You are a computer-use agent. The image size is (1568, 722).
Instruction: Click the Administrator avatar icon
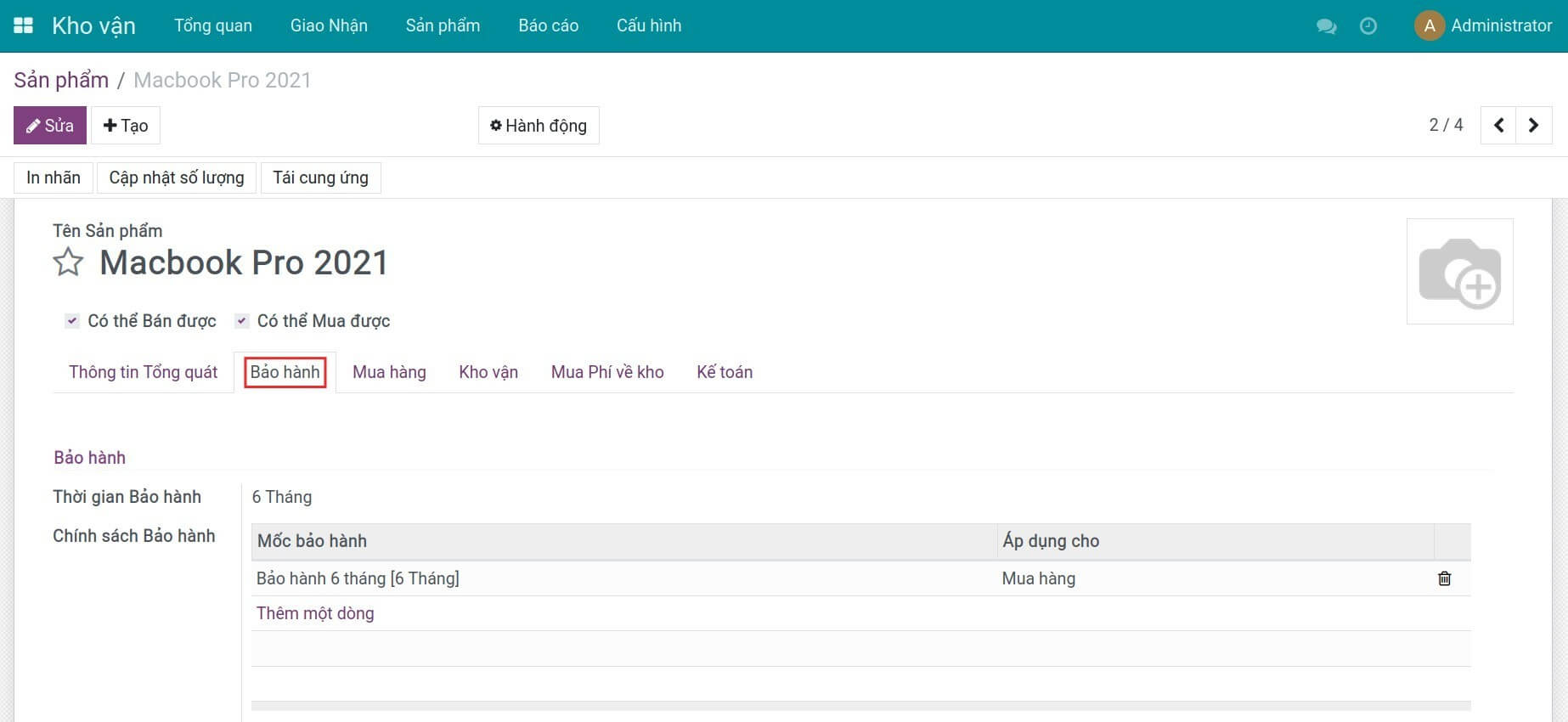coord(1429,25)
